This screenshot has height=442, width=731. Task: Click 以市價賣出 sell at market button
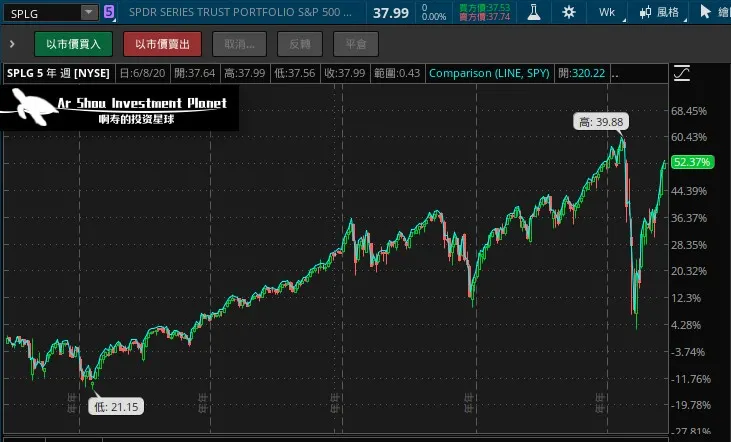coord(162,44)
